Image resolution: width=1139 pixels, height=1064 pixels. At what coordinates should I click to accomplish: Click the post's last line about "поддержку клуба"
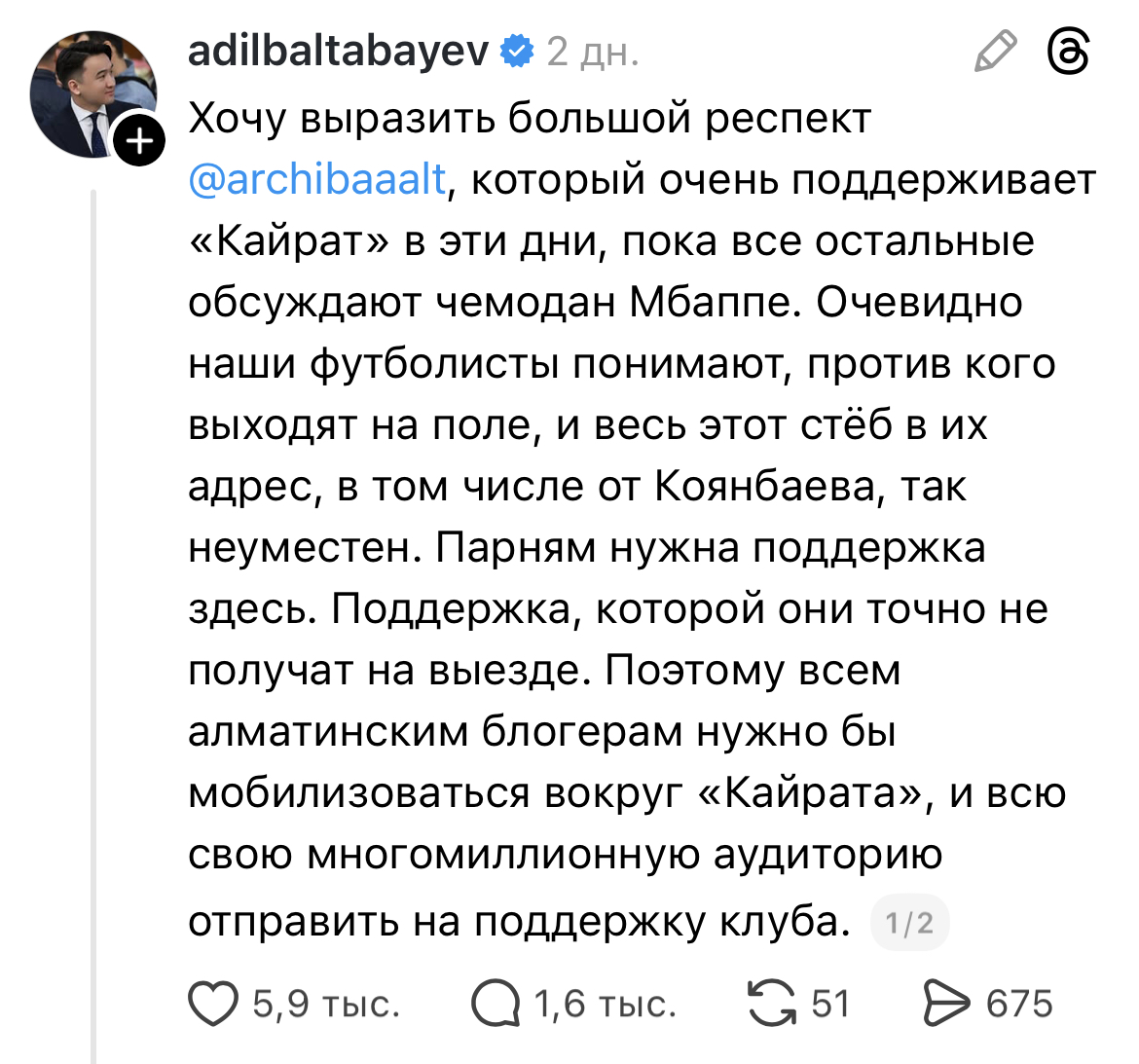tap(516, 921)
